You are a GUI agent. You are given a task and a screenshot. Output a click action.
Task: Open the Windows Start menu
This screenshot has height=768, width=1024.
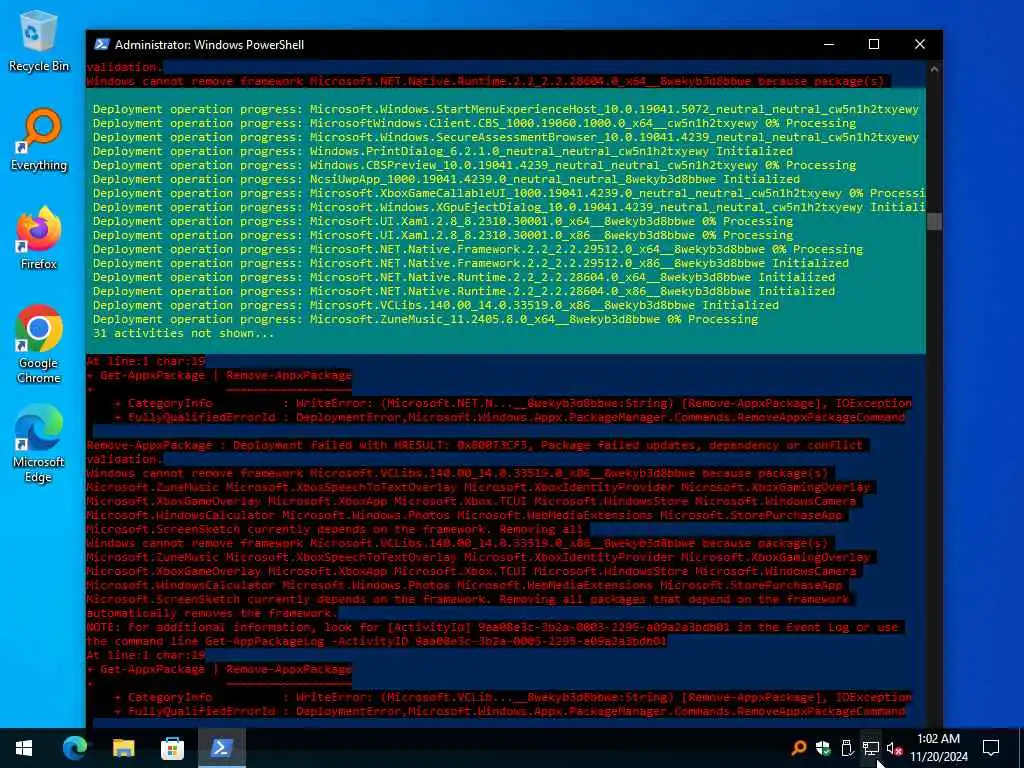click(24, 748)
